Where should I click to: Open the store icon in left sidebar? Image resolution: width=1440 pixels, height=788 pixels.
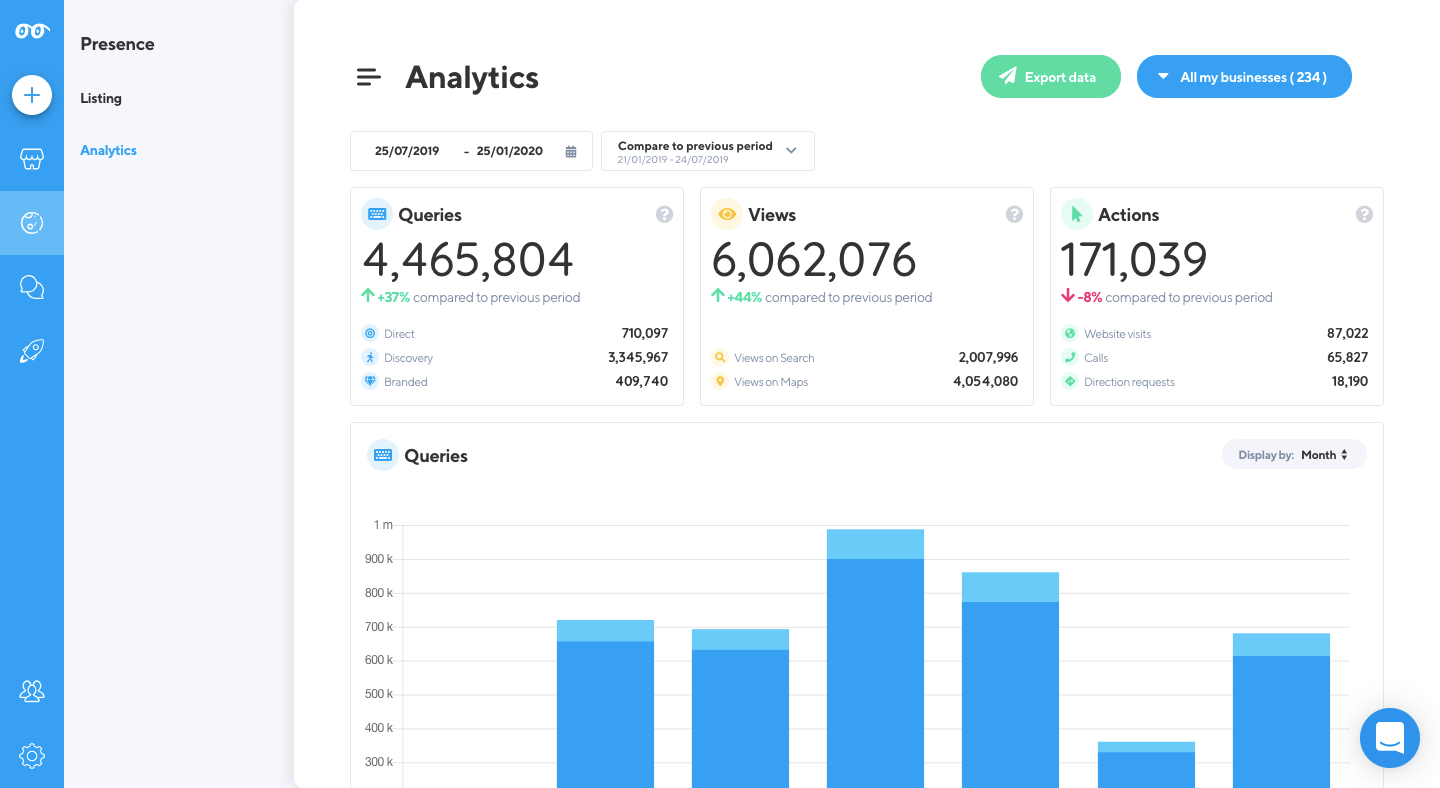[x=32, y=159]
